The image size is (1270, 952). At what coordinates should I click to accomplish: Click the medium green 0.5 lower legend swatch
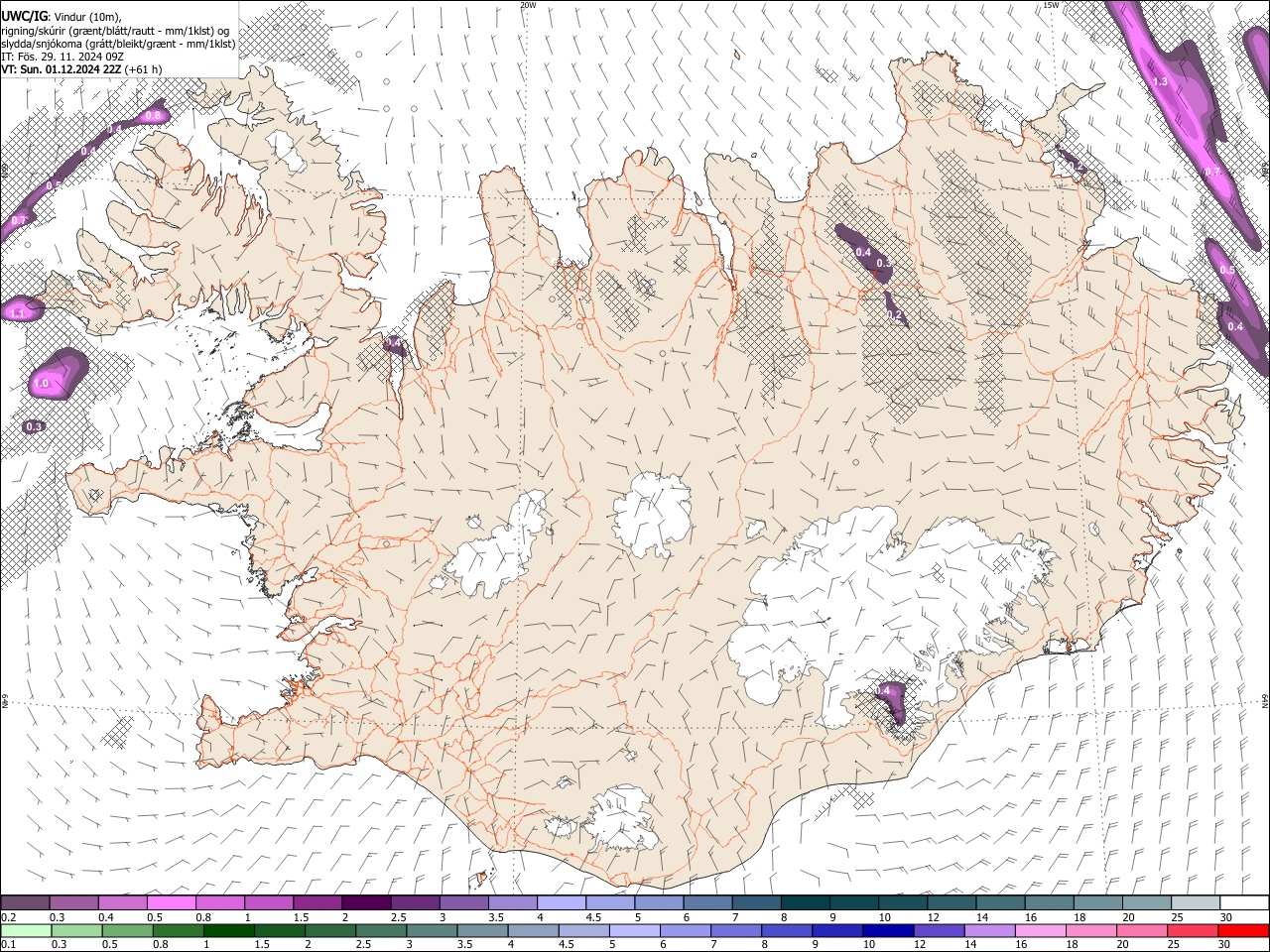pos(127,930)
